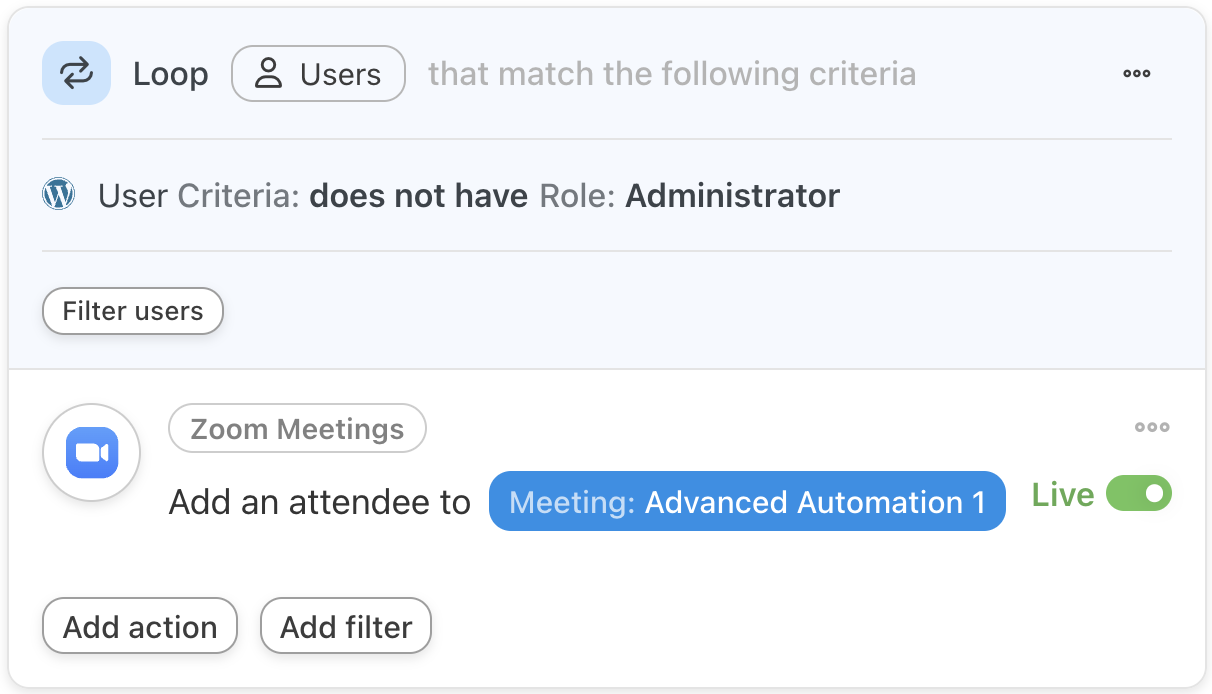Select the "Add an attendee to" action text

pos(319,502)
